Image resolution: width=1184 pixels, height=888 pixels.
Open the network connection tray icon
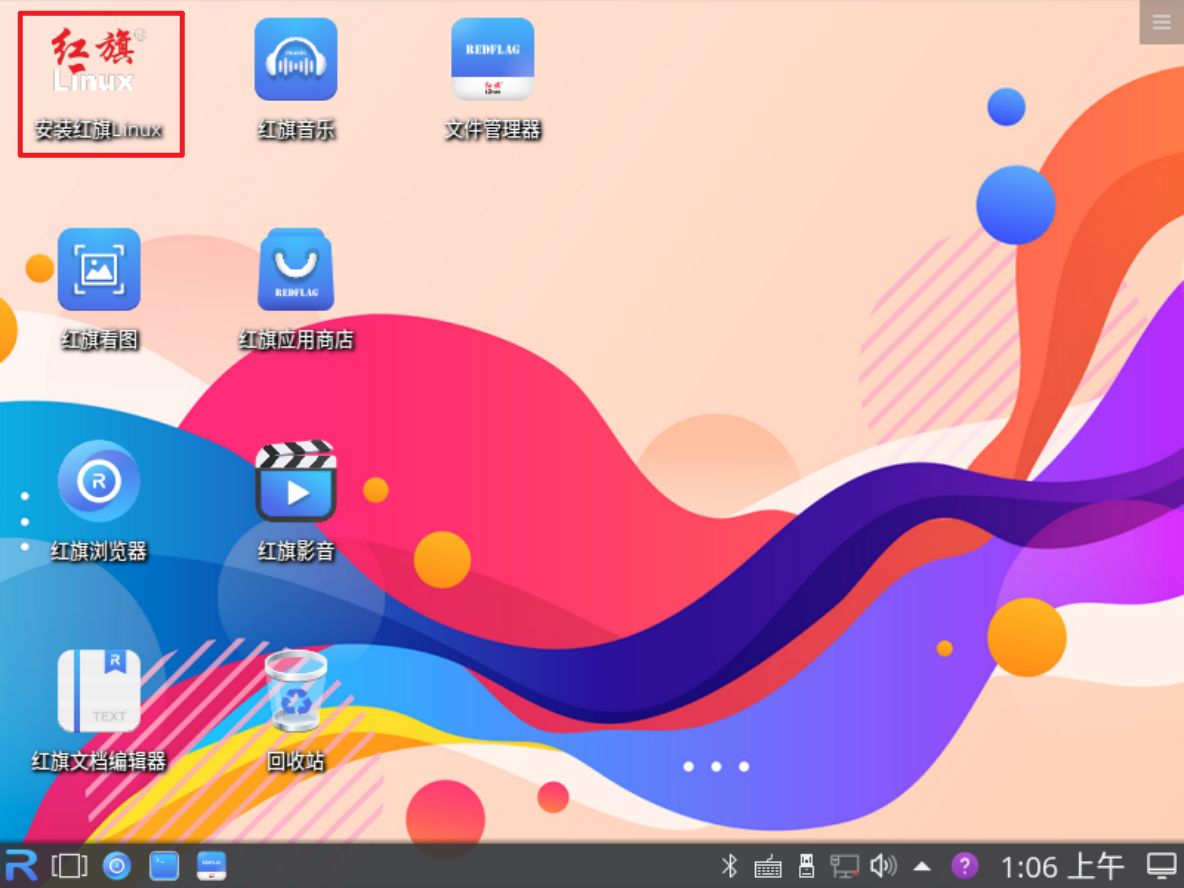[845, 866]
